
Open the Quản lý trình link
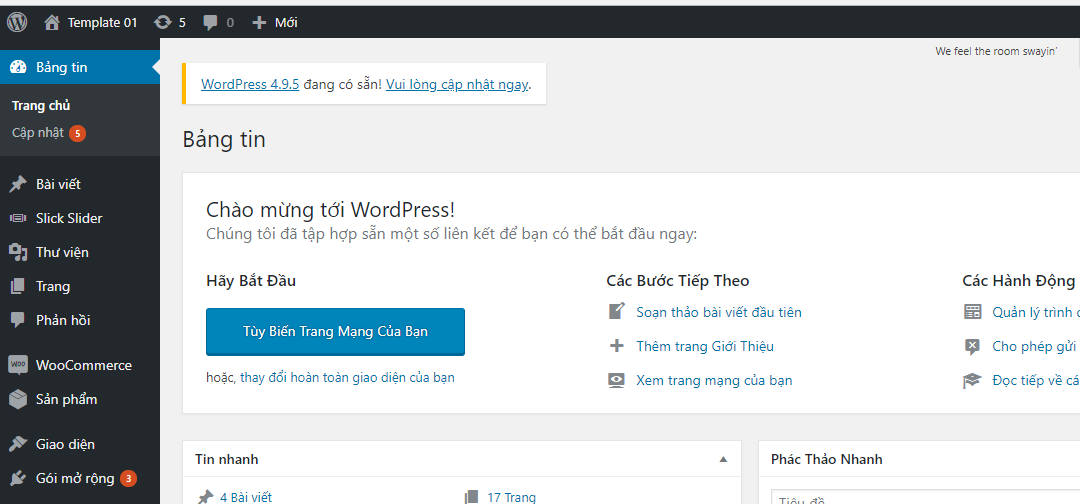pyautogui.click(x=1036, y=312)
